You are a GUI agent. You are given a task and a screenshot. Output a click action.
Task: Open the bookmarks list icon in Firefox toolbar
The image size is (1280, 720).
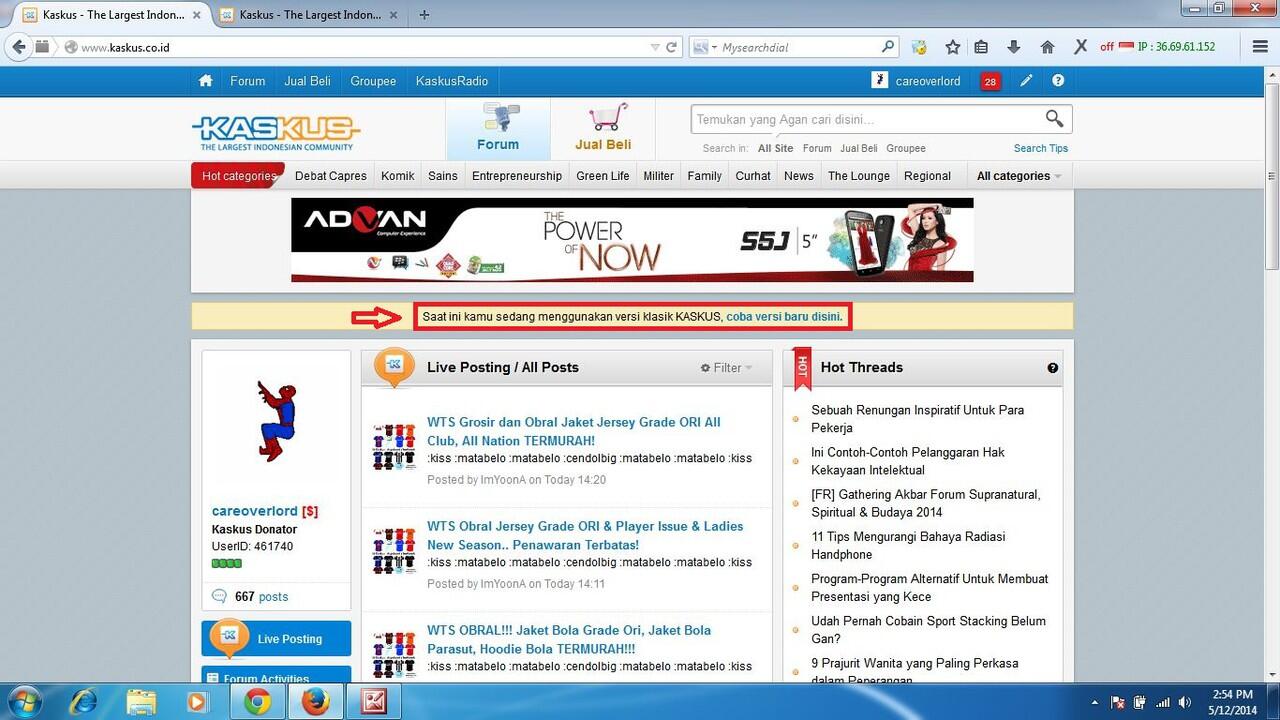(x=981, y=47)
